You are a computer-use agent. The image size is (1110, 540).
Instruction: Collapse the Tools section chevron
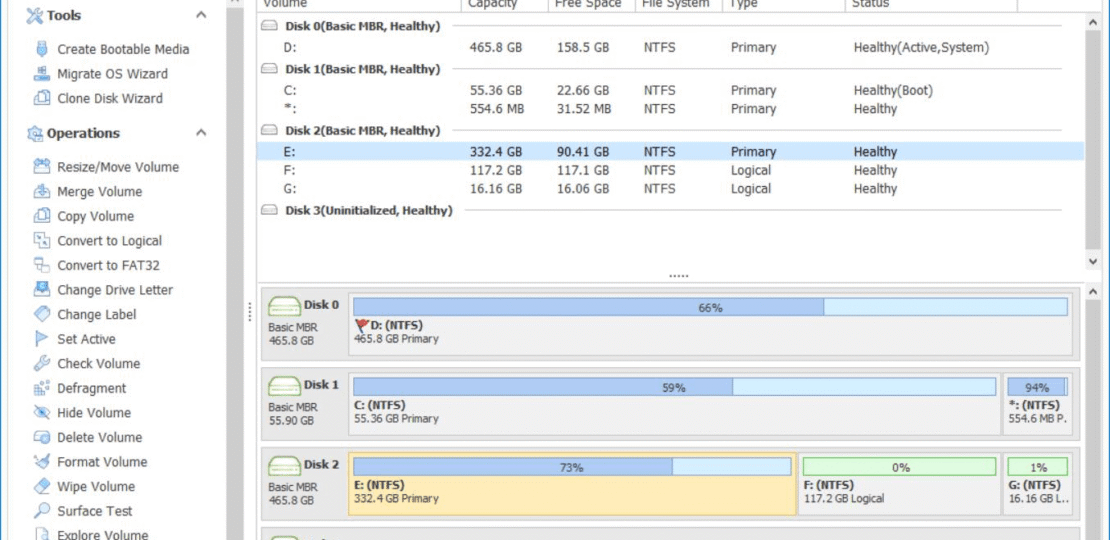pyautogui.click(x=201, y=15)
